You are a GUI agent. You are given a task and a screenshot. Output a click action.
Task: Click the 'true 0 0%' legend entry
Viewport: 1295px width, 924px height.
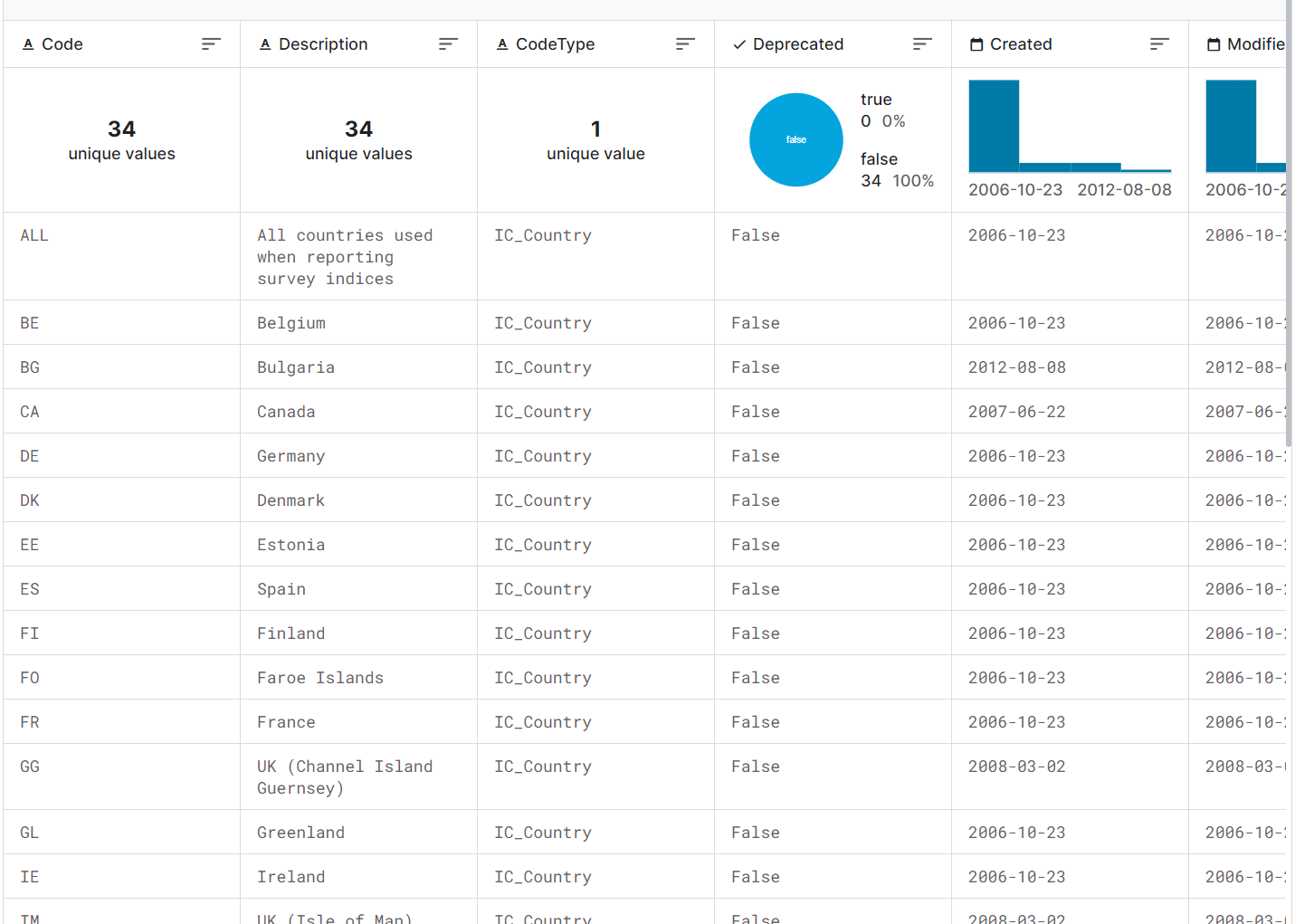coord(882,110)
